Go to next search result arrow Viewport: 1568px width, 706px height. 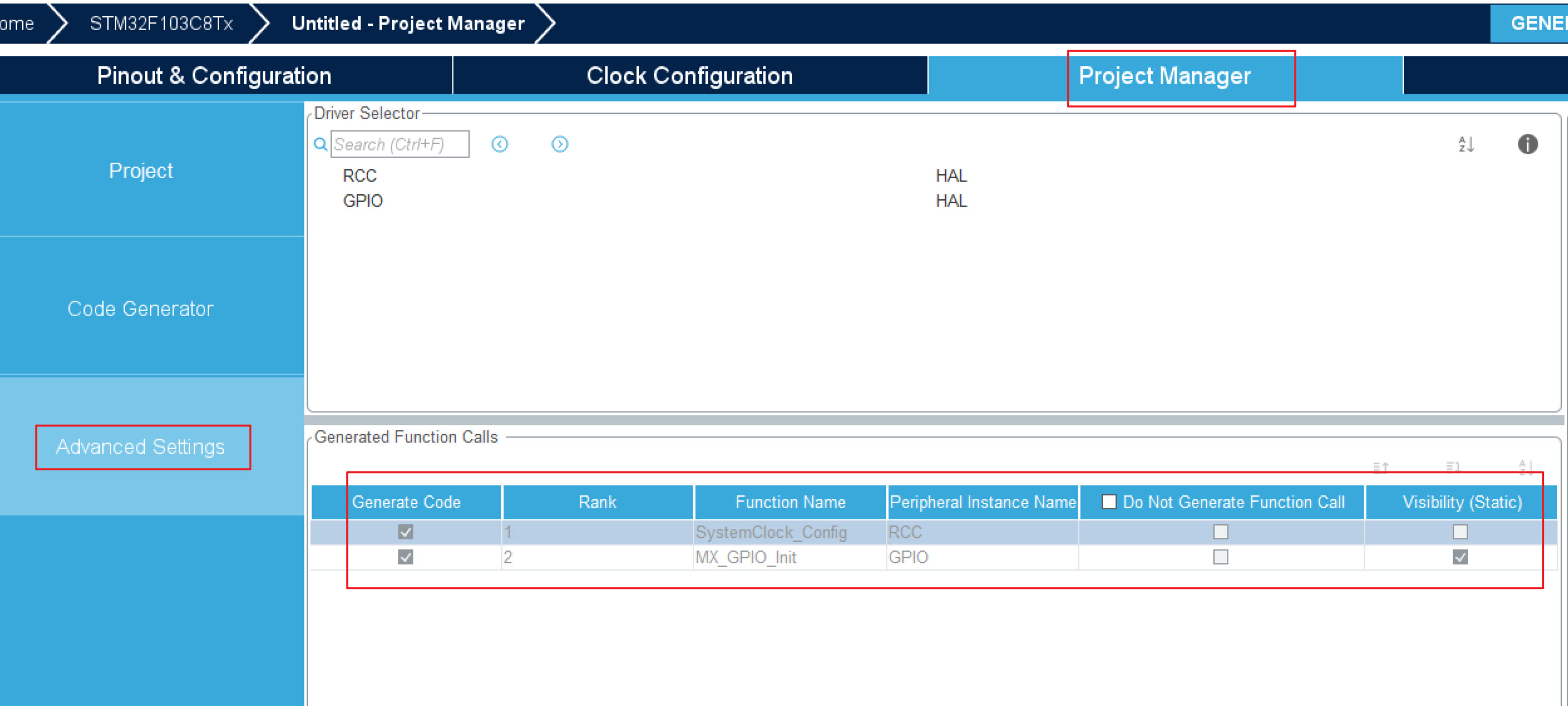[559, 145]
